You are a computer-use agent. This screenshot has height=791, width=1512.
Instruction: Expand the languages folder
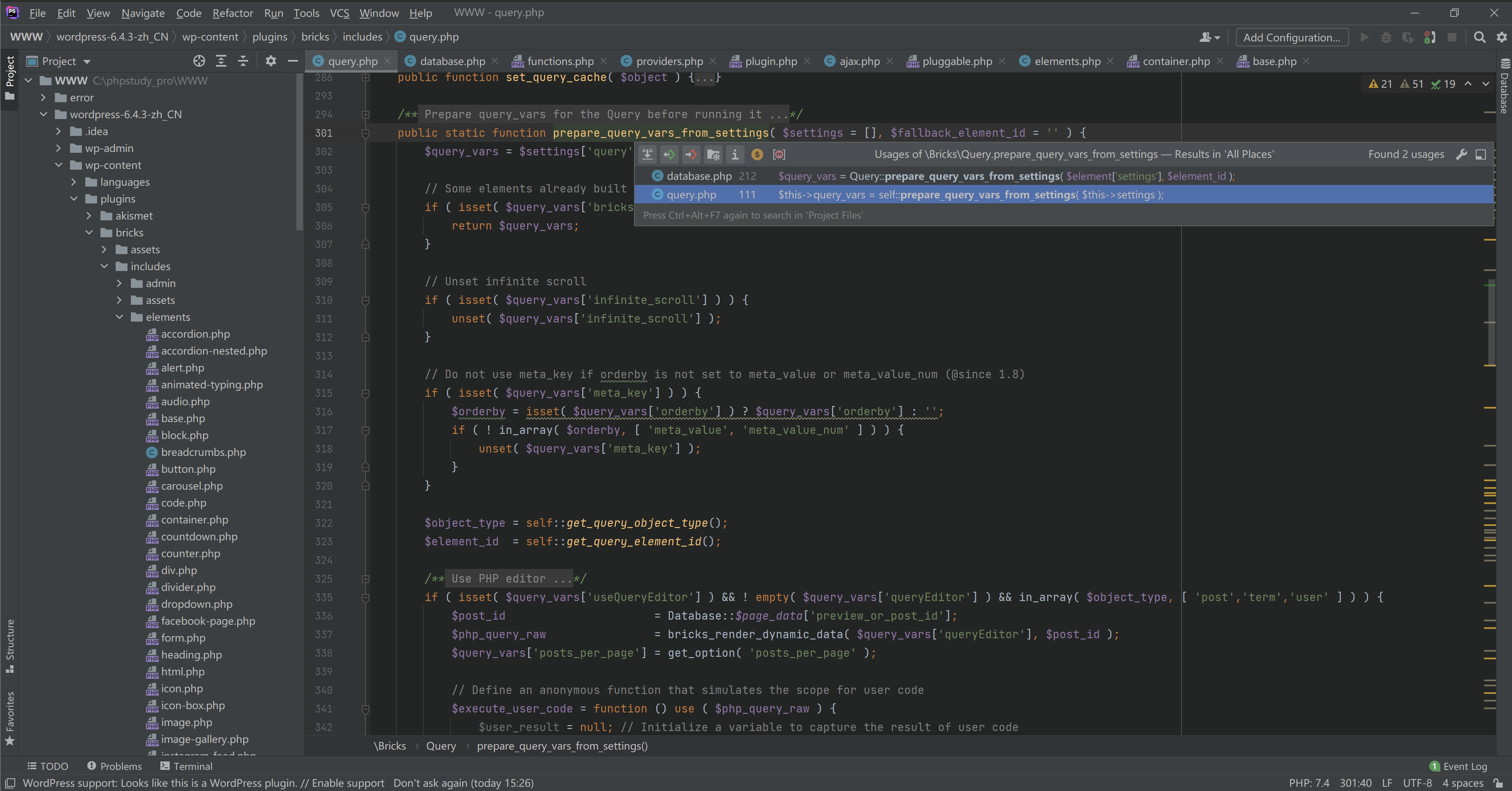[x=73, y=182]
